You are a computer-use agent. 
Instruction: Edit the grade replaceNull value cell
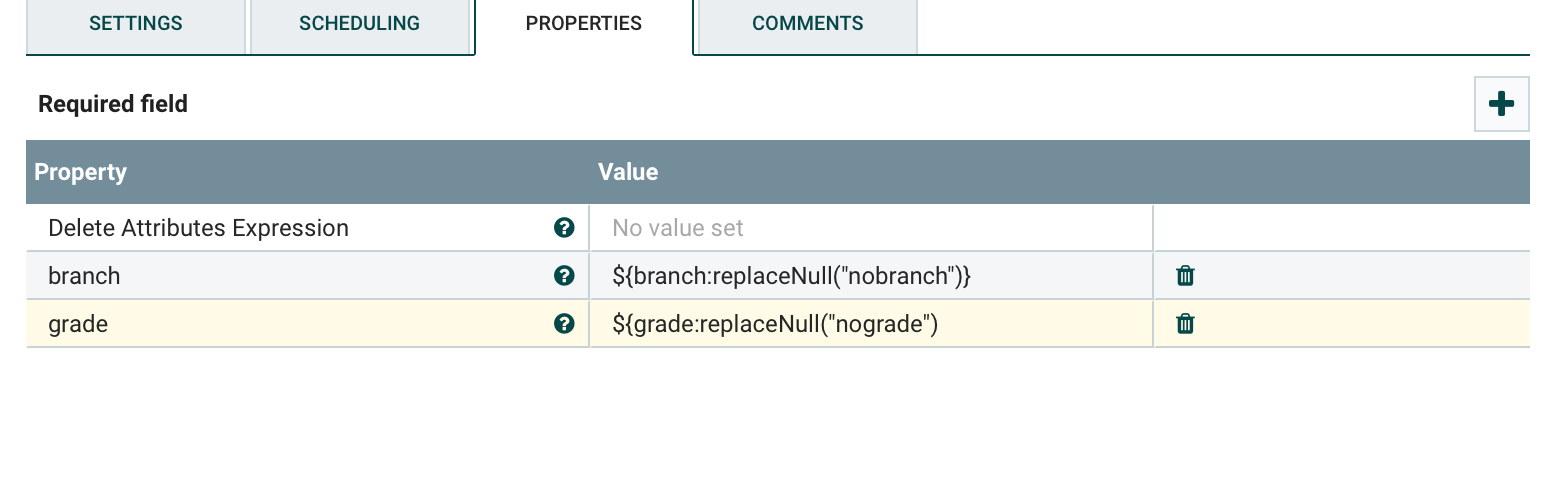tap(870, 324)
